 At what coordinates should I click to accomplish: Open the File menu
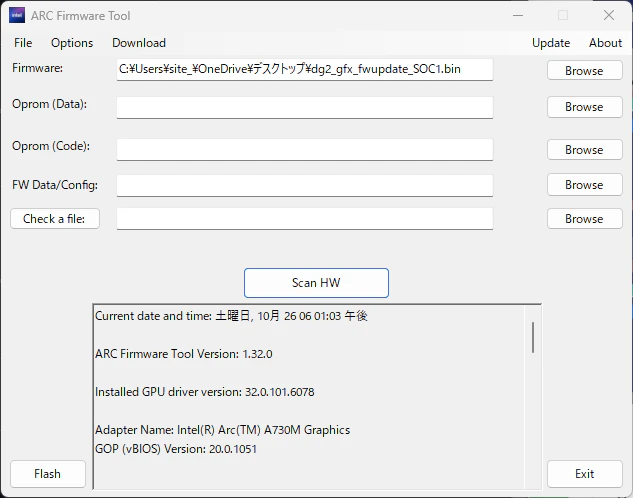[23, 43]
